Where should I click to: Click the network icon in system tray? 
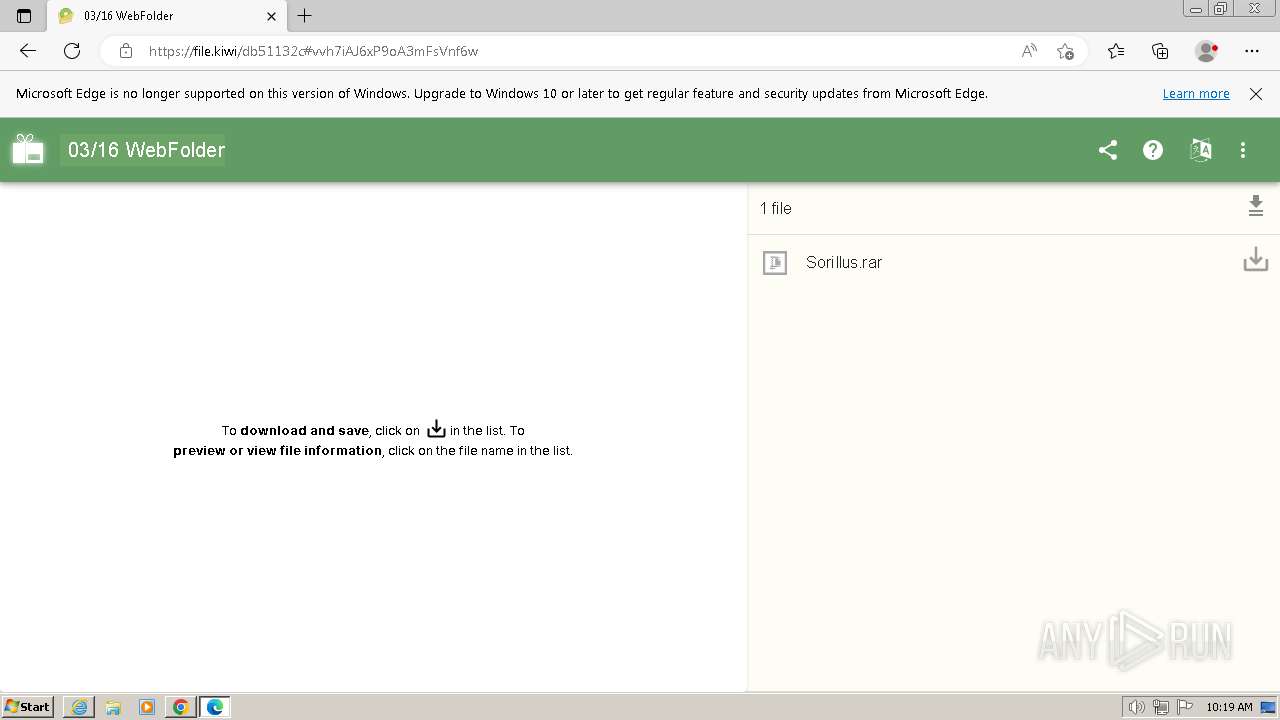tap(1161, 708)
